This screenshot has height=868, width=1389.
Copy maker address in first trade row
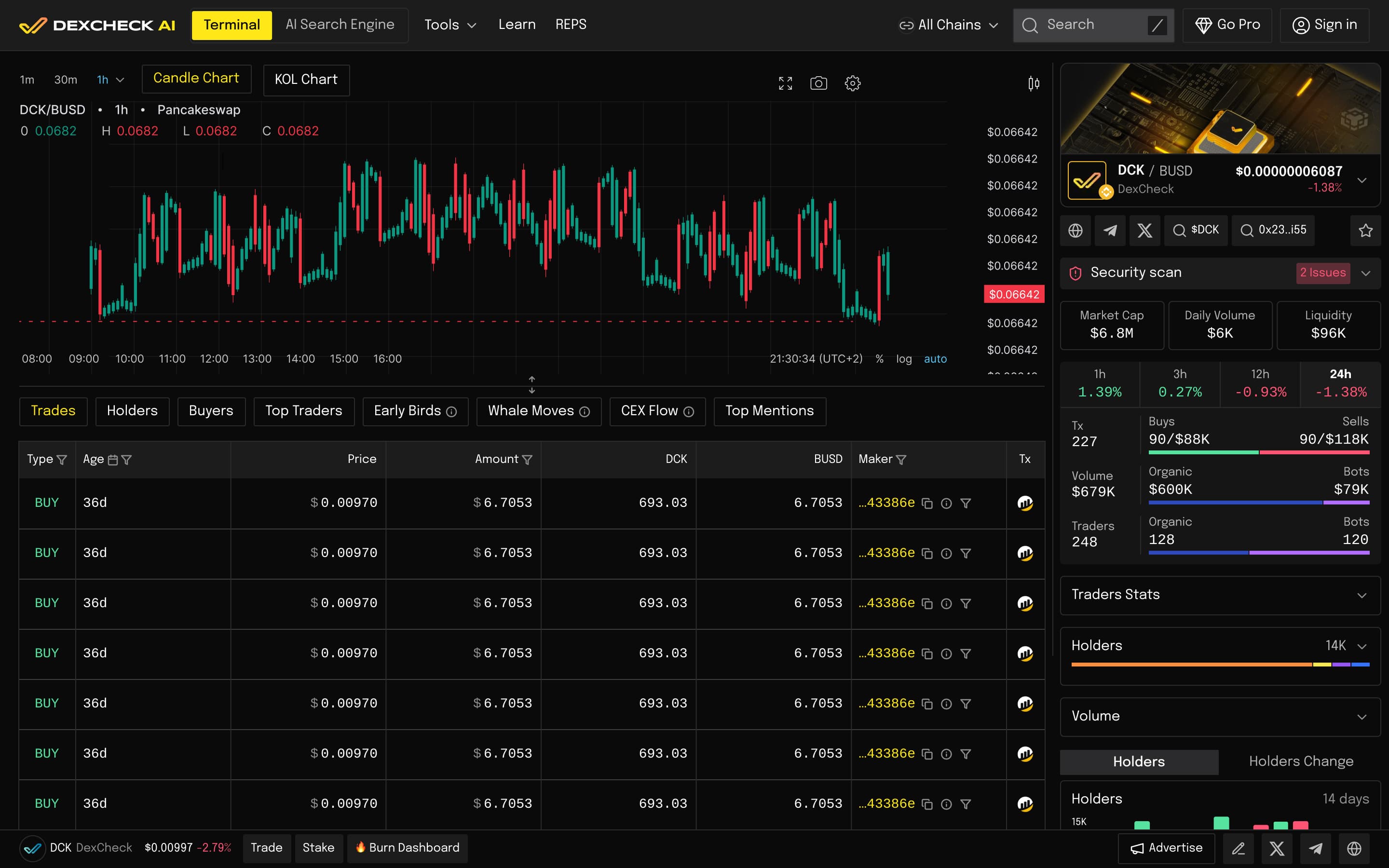click(927, 503)
